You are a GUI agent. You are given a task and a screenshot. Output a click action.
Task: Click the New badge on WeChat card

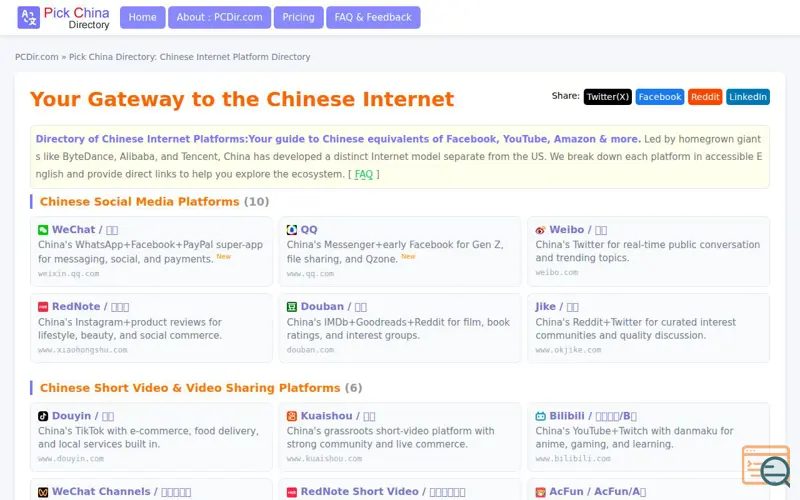[x=223, y=257]
